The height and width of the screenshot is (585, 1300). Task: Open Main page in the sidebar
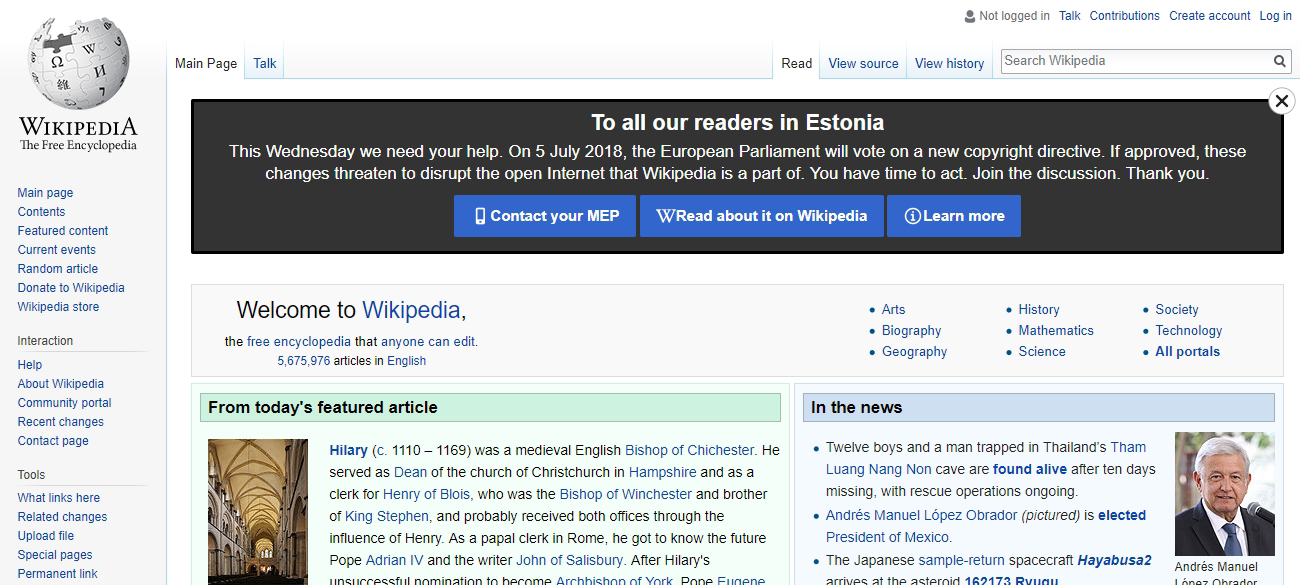(45, 193)
